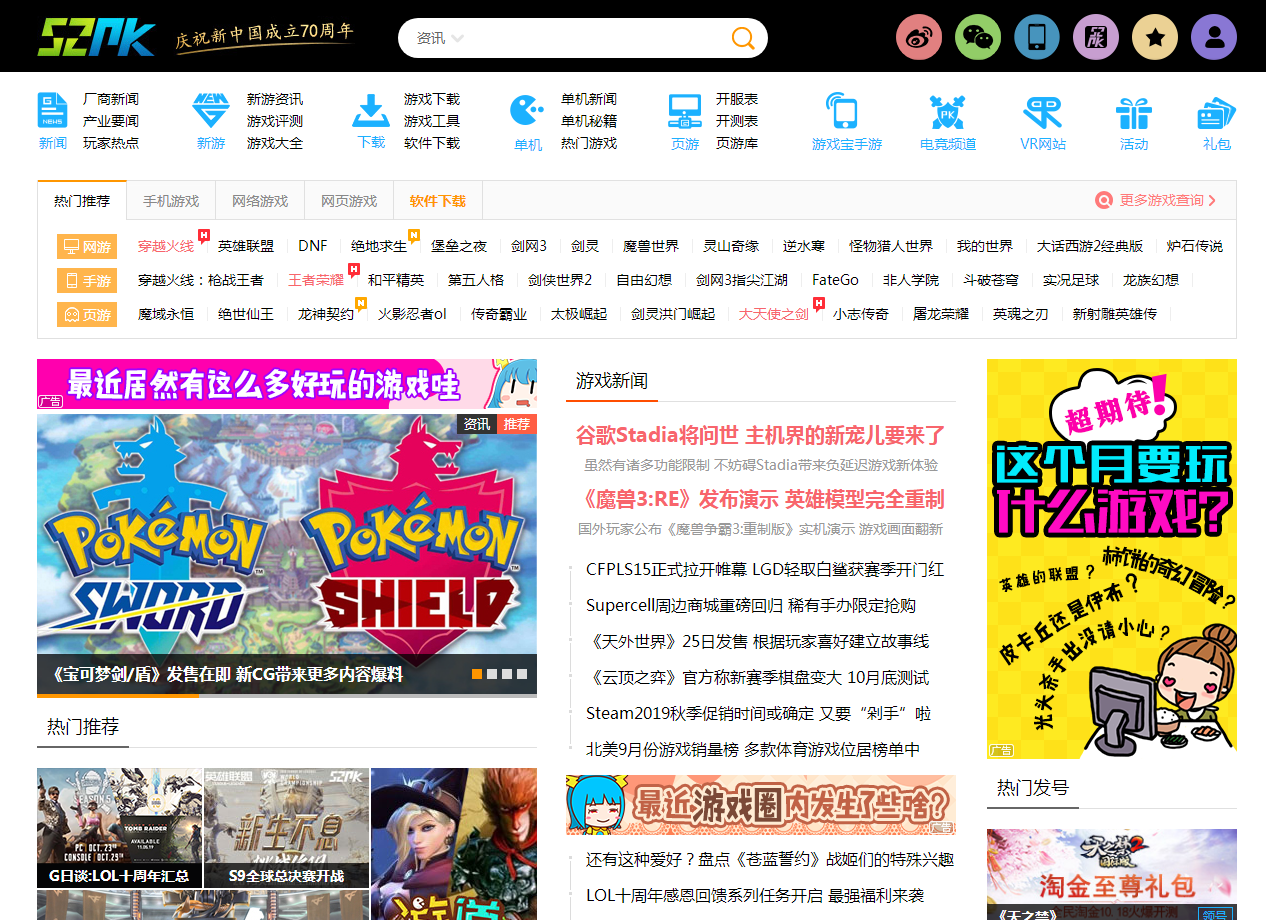Switch to the 手机游戏 tab
1266x920 pixels.
171,201
